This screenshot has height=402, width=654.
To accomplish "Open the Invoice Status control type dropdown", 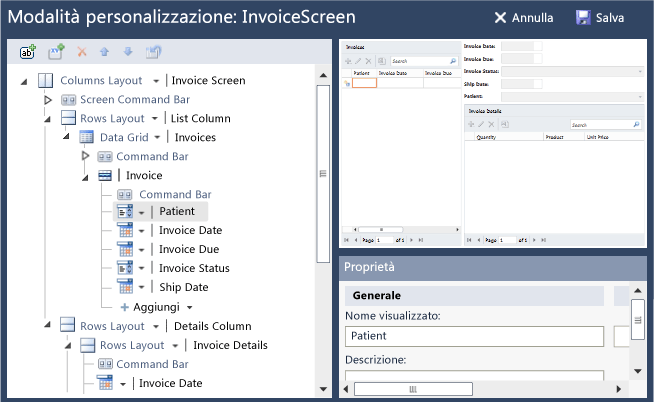I will (141, 269).
